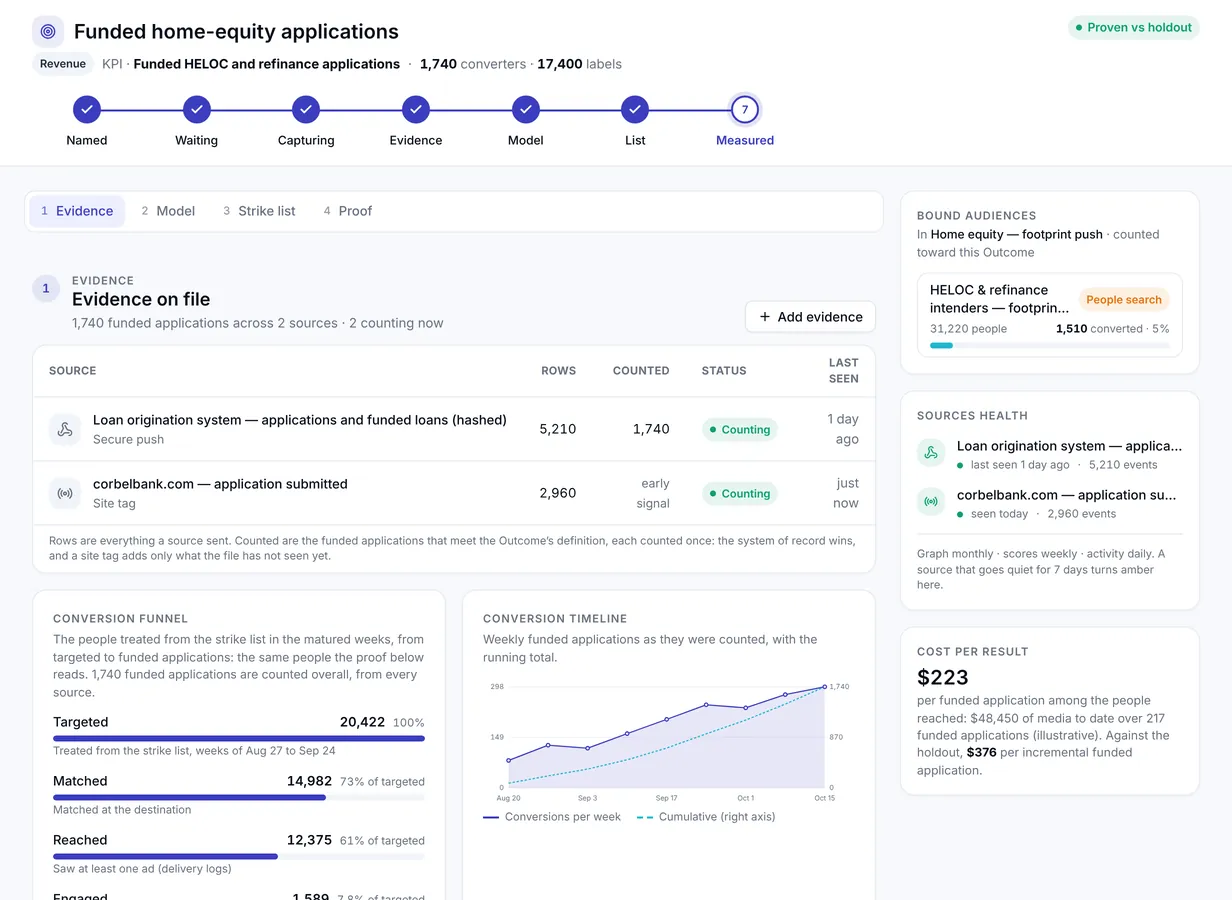Screen dimensions: 1232x900
Task: Select the Waiting step checkmark circle
Action: click(x=196, y=110)
